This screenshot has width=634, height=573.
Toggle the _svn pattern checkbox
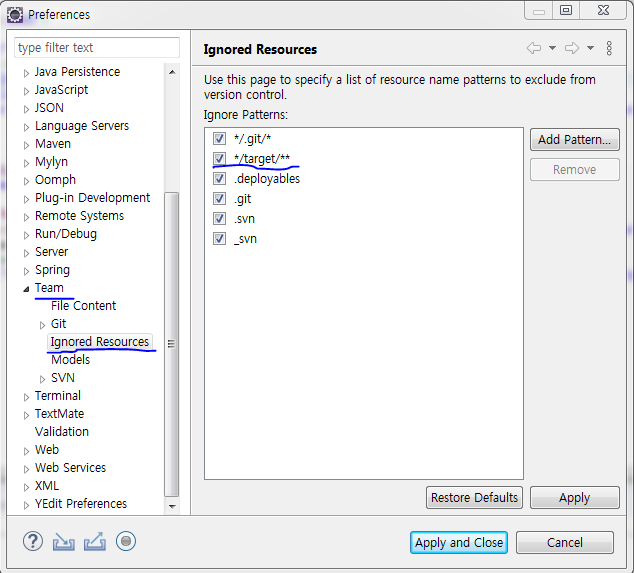(219, 239)
